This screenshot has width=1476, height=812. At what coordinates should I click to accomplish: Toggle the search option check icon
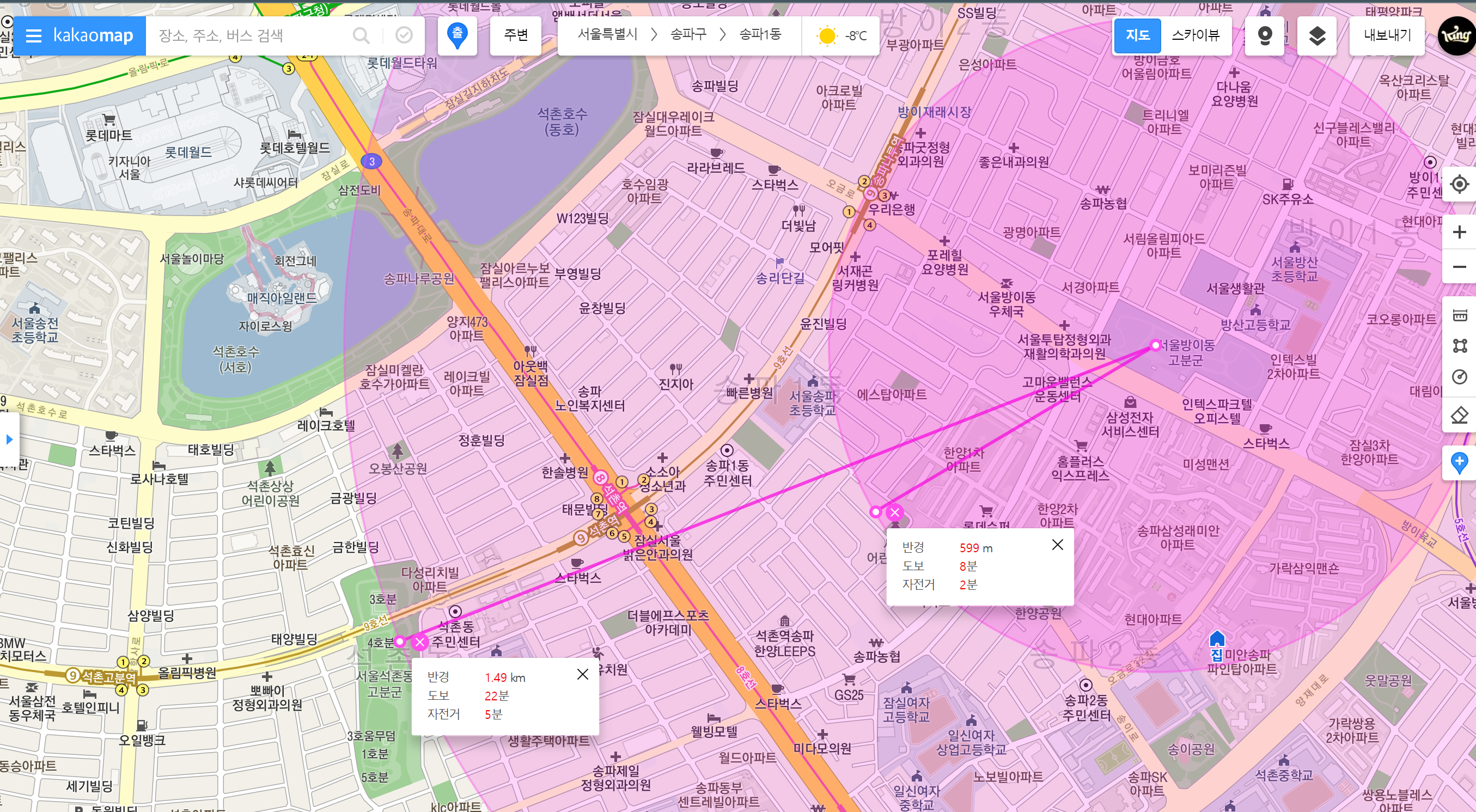(x=404, y=35)
